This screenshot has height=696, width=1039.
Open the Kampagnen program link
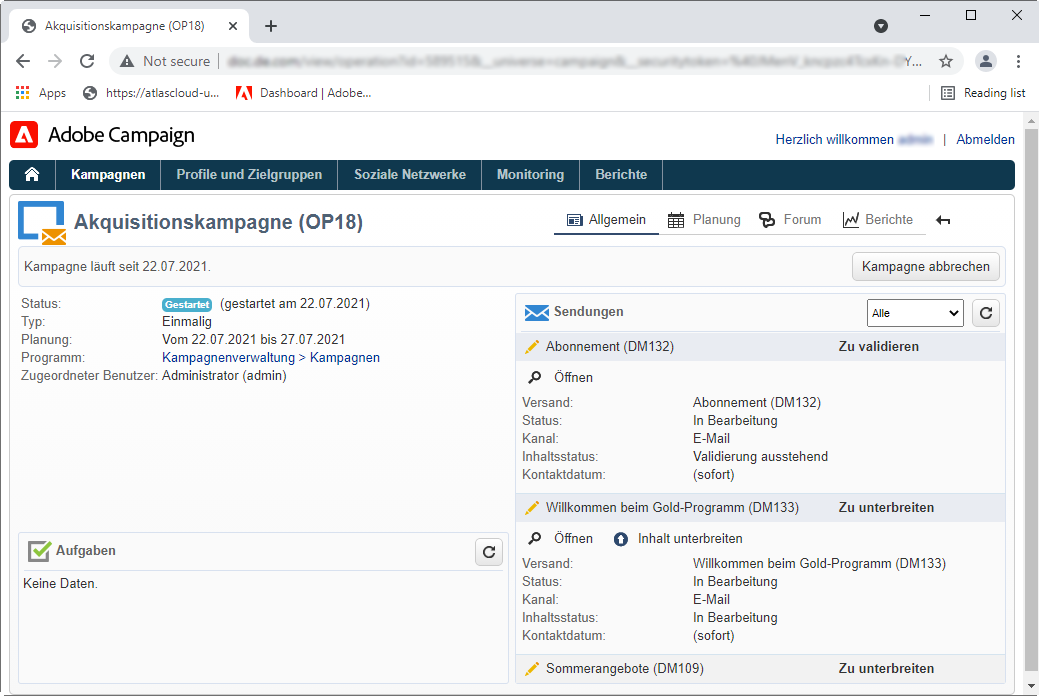pos(345,357)
